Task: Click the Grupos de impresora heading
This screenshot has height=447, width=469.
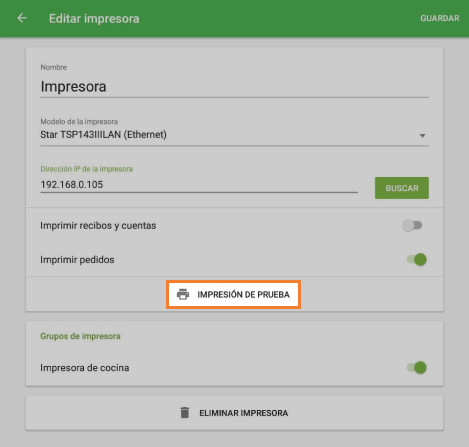Action: [80, 336]
